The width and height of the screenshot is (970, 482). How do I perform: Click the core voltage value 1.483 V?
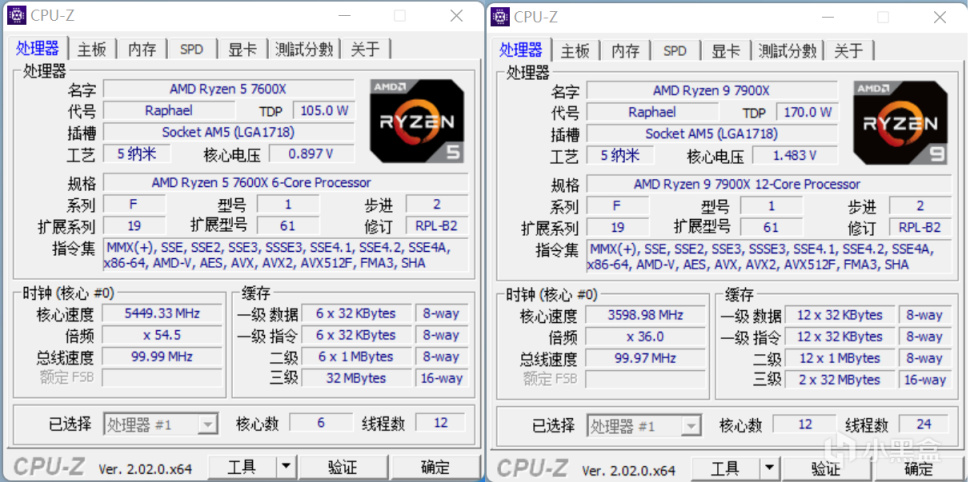795,155
